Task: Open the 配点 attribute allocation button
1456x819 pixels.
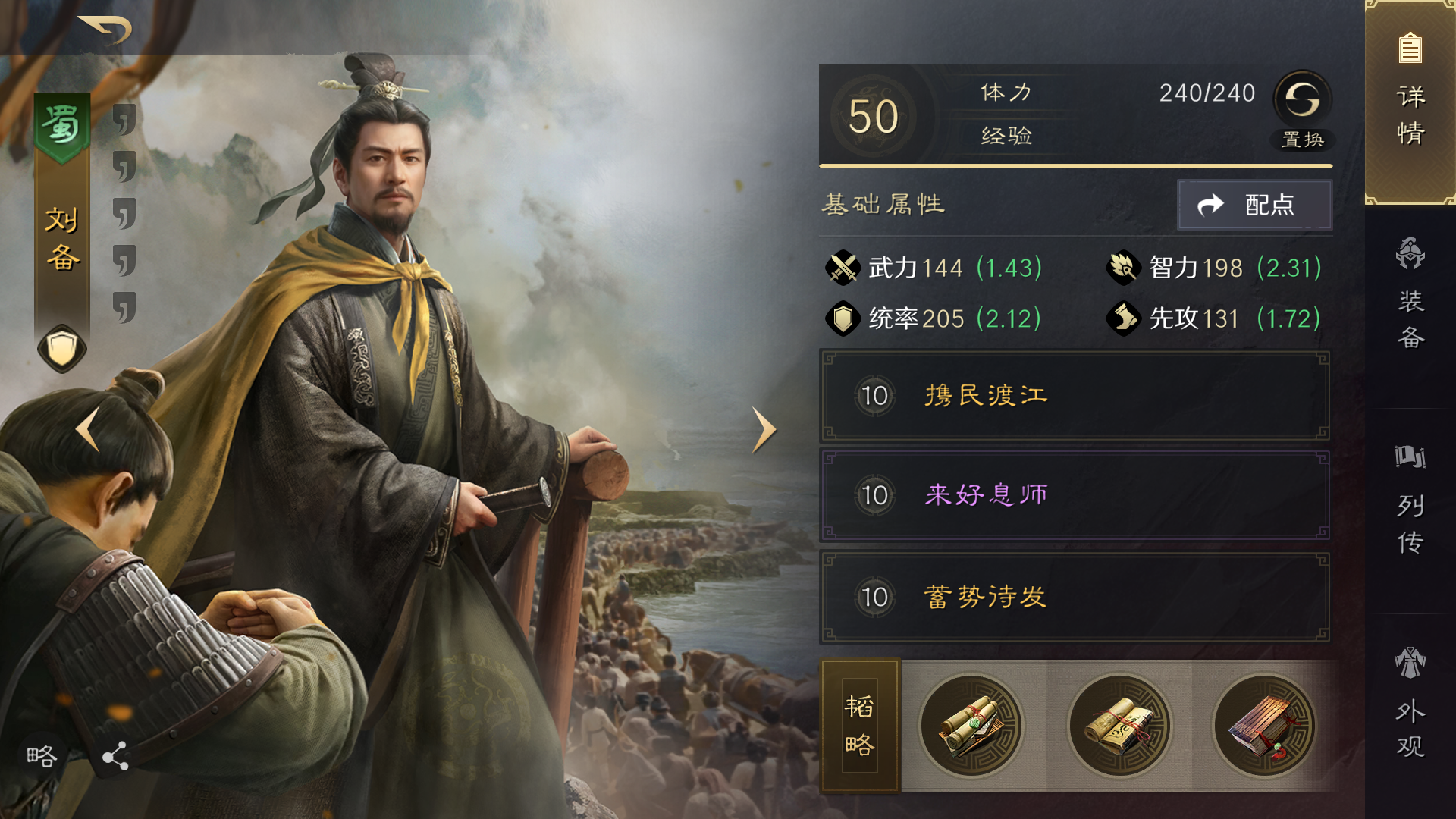Action: 1254,205
